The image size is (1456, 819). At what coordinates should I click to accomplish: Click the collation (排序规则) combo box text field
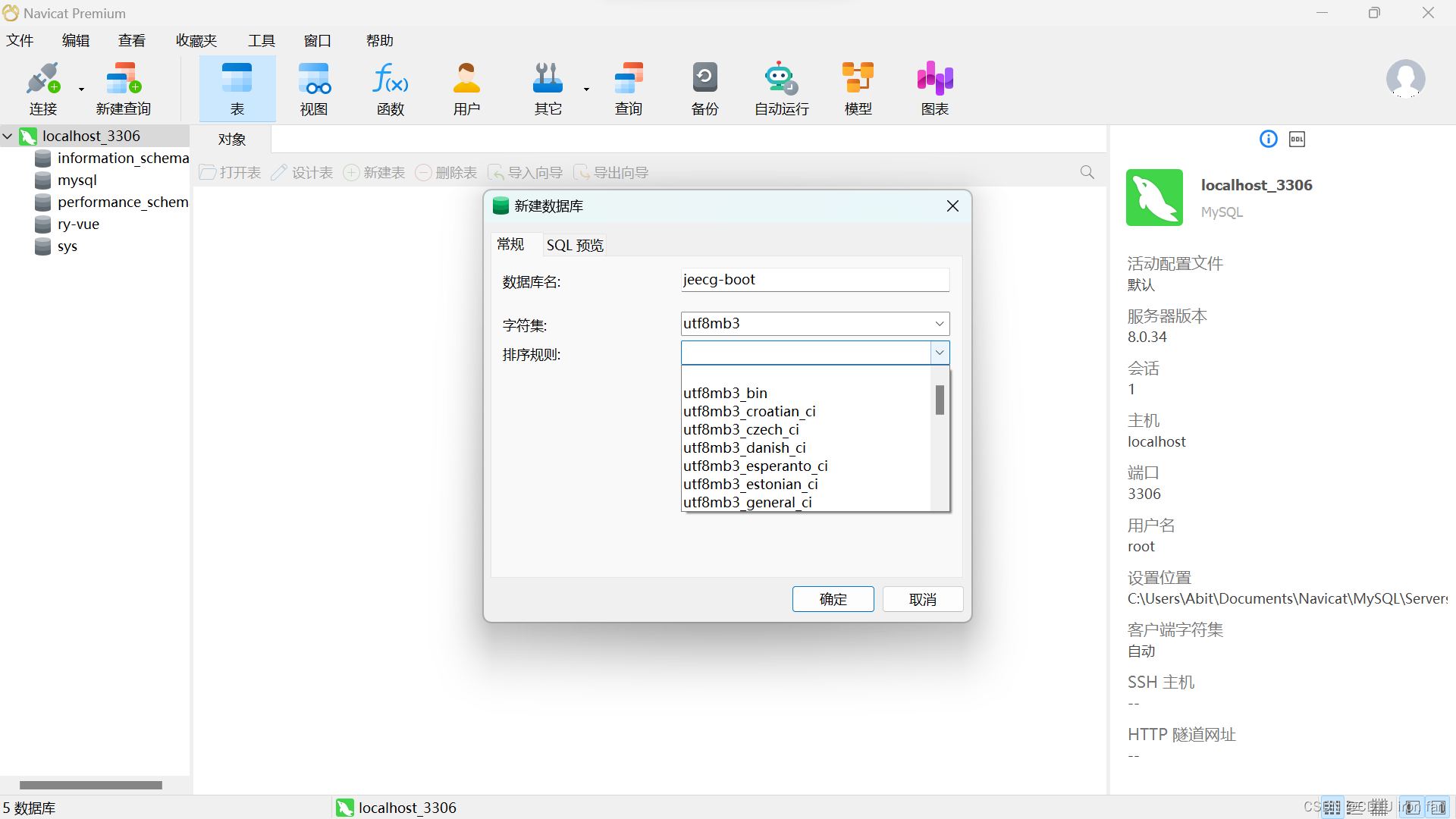point(805,353)
